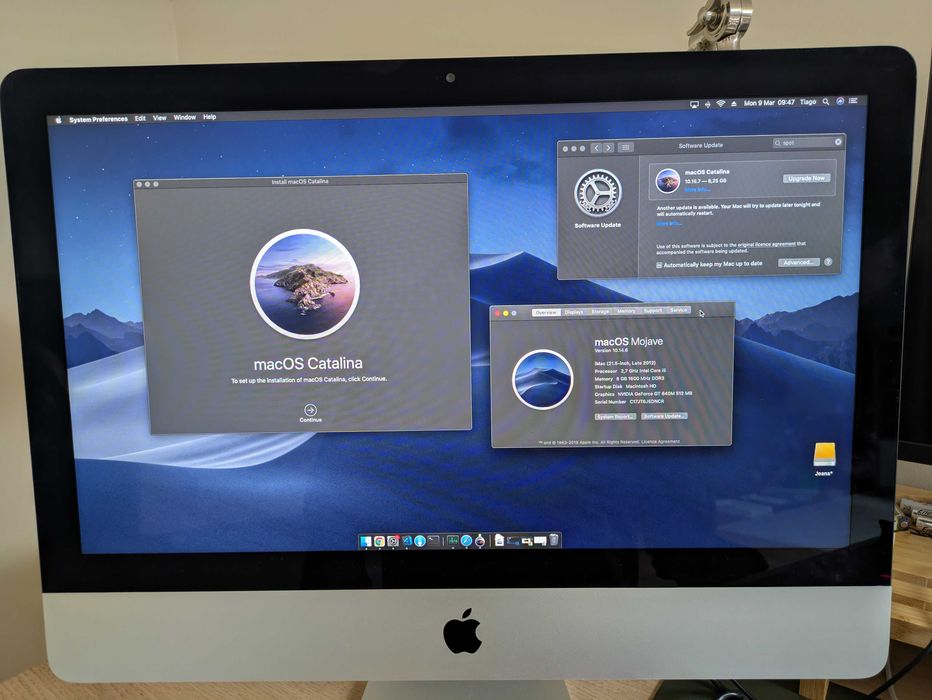Open Visual Studio Code from the Dock
The height and width of the screenshot is (700, 932).
(x=407, y=541)
